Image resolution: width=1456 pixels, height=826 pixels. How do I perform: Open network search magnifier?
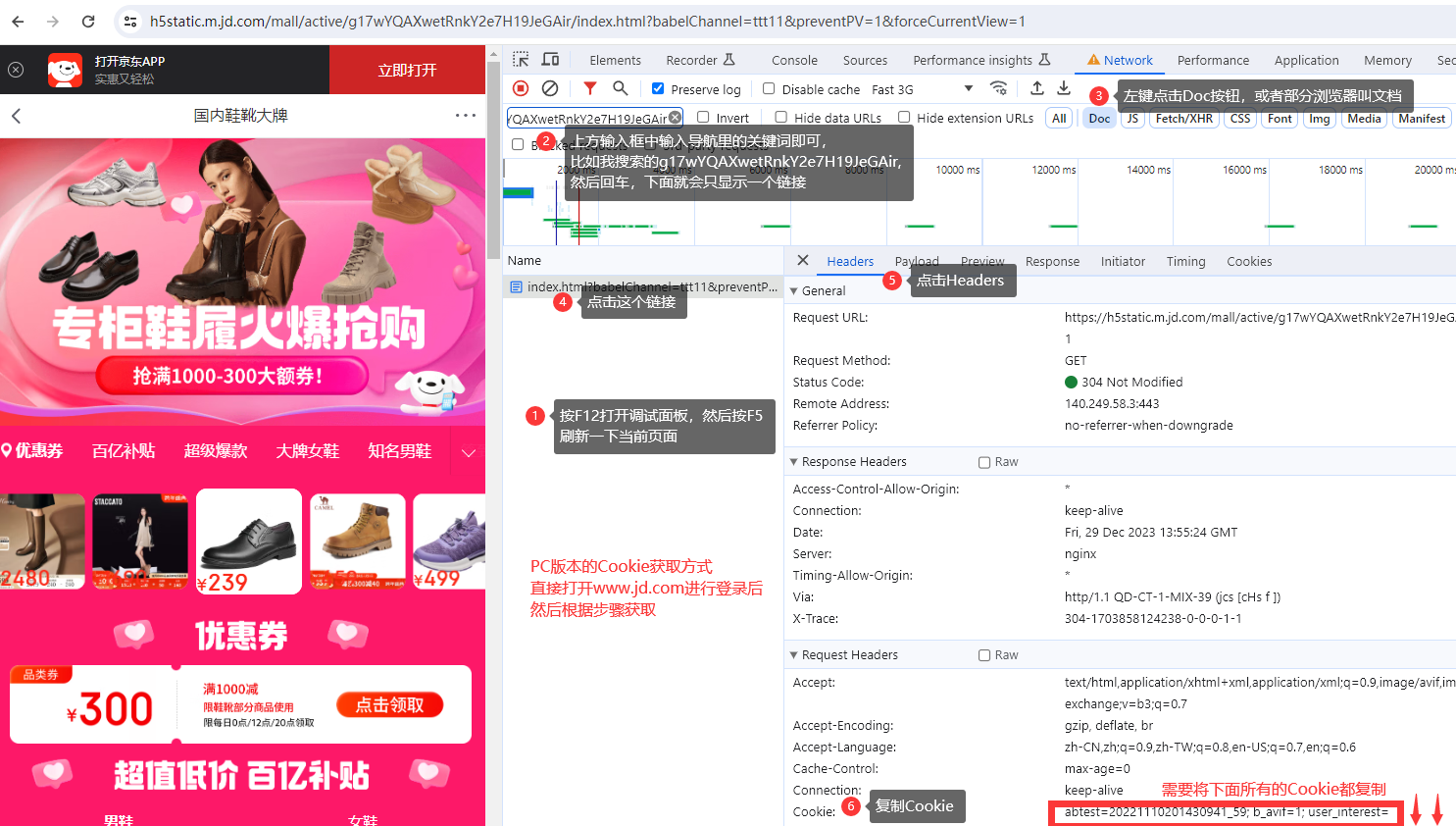[620, 88]
